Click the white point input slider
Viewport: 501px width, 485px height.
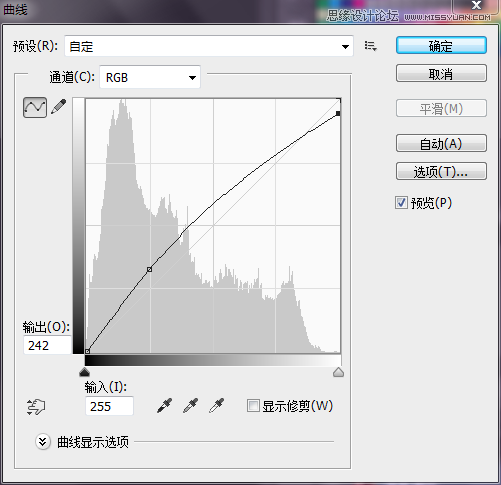(x=338, y=372)
